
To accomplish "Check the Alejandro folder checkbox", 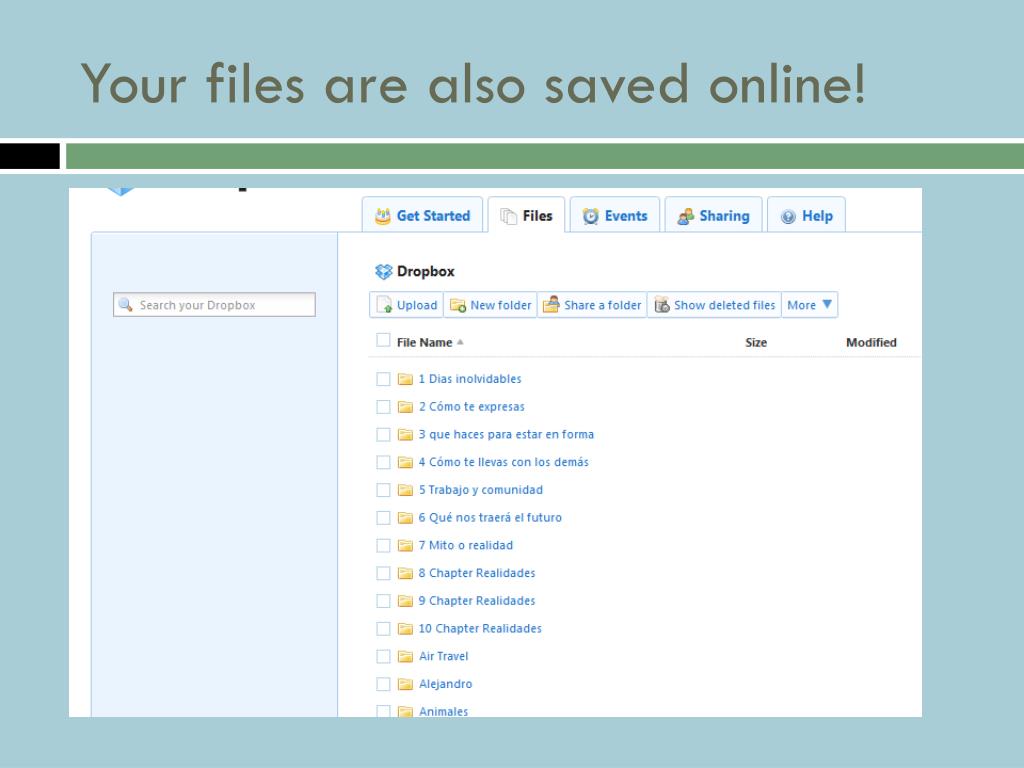I will 383,684.
